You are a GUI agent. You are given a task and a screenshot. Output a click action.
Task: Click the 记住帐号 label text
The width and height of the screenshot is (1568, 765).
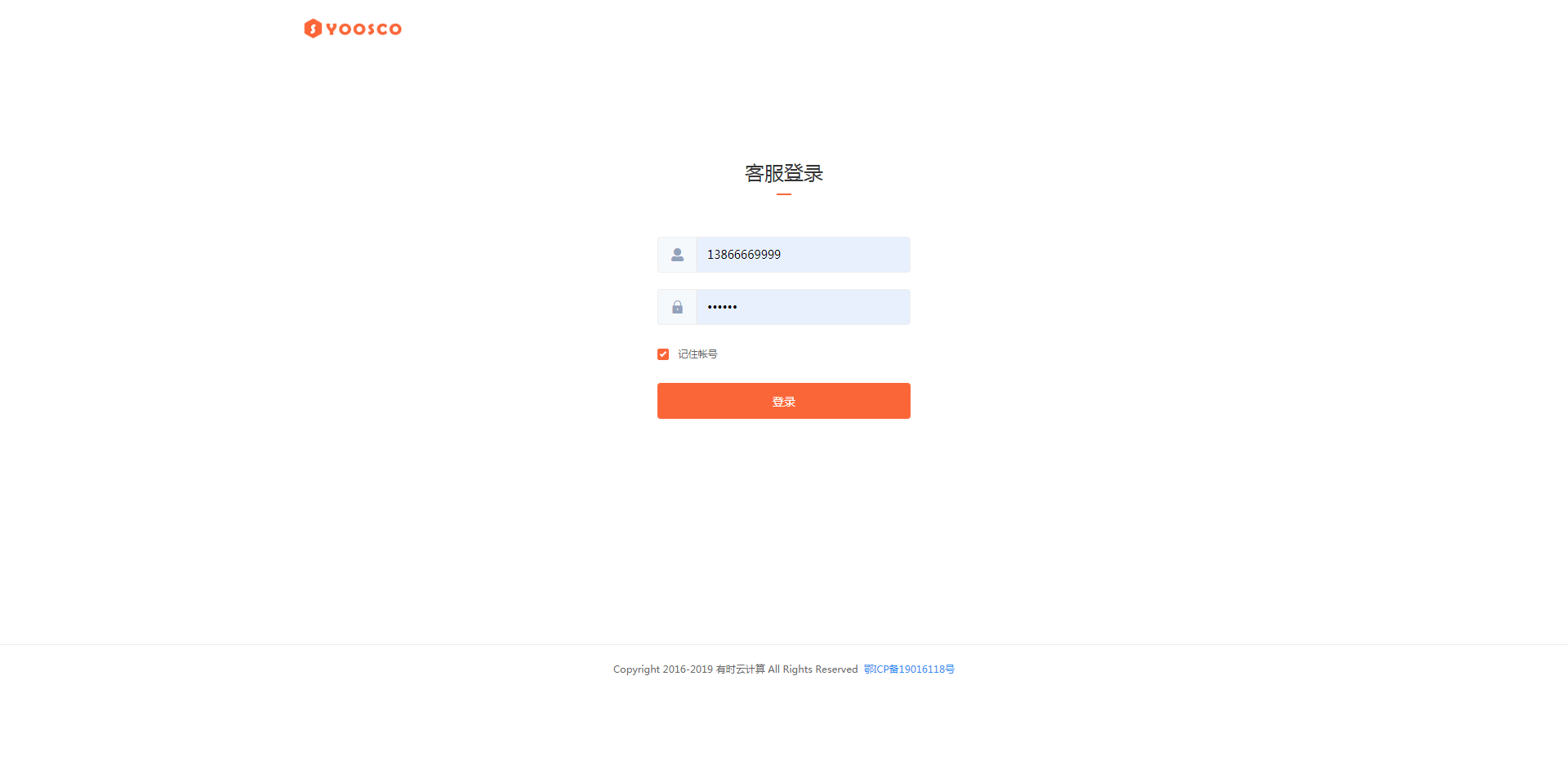pyautogui.click(x=697, y=354)
